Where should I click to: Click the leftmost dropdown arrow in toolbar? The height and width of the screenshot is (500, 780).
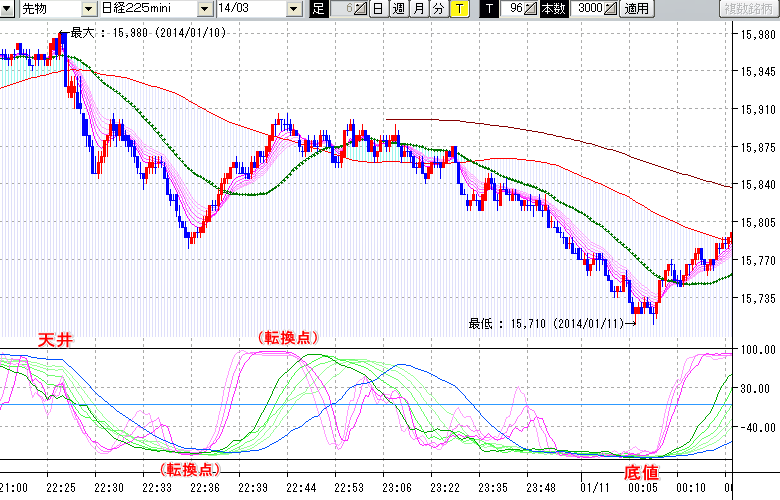8,9
